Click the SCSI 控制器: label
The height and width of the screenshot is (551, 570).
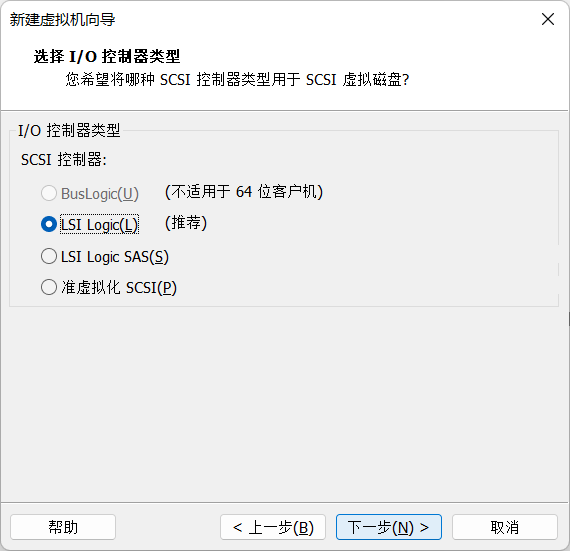click(64, 160)
